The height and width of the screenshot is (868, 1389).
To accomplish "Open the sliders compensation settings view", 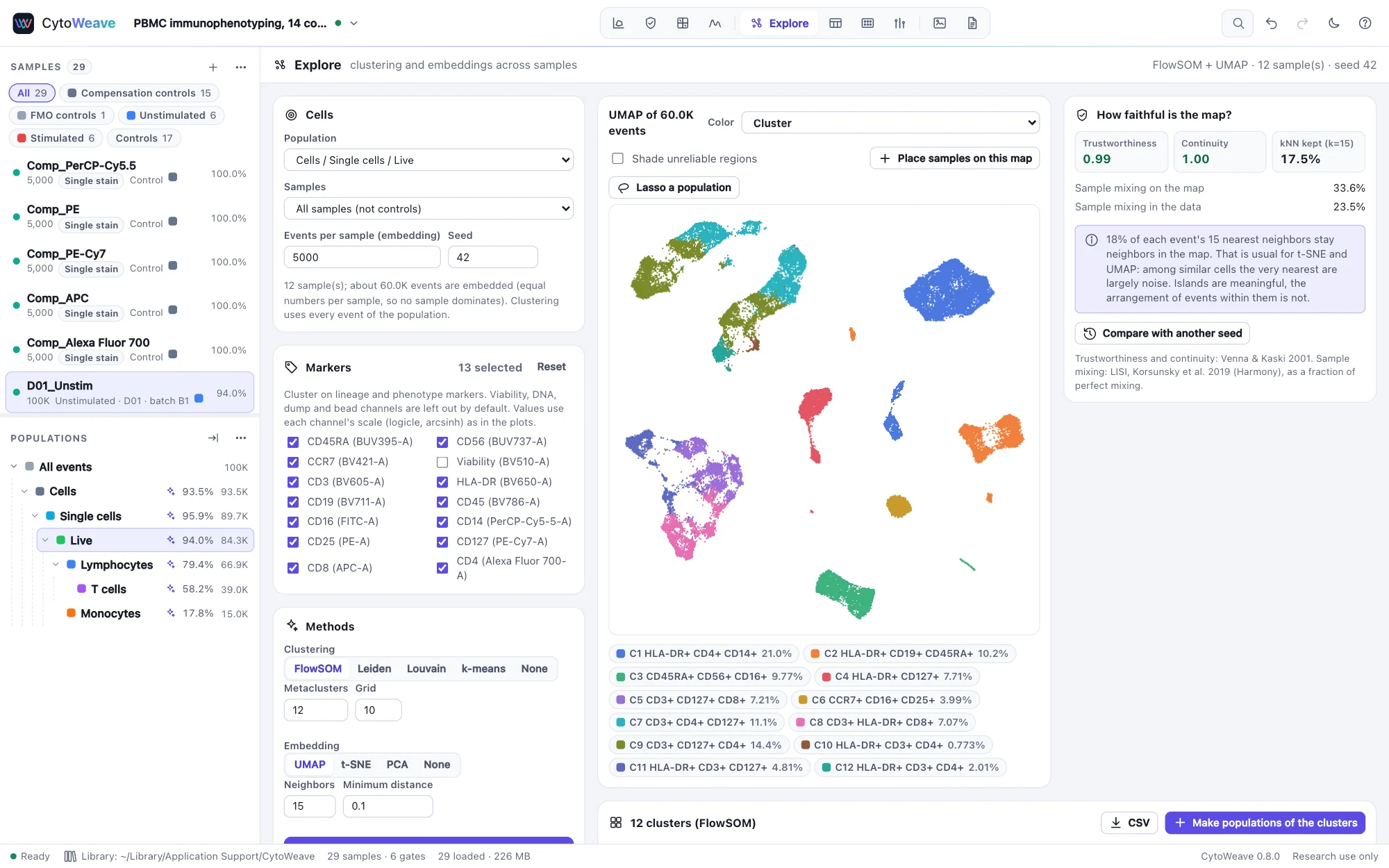I will [899, 24].
